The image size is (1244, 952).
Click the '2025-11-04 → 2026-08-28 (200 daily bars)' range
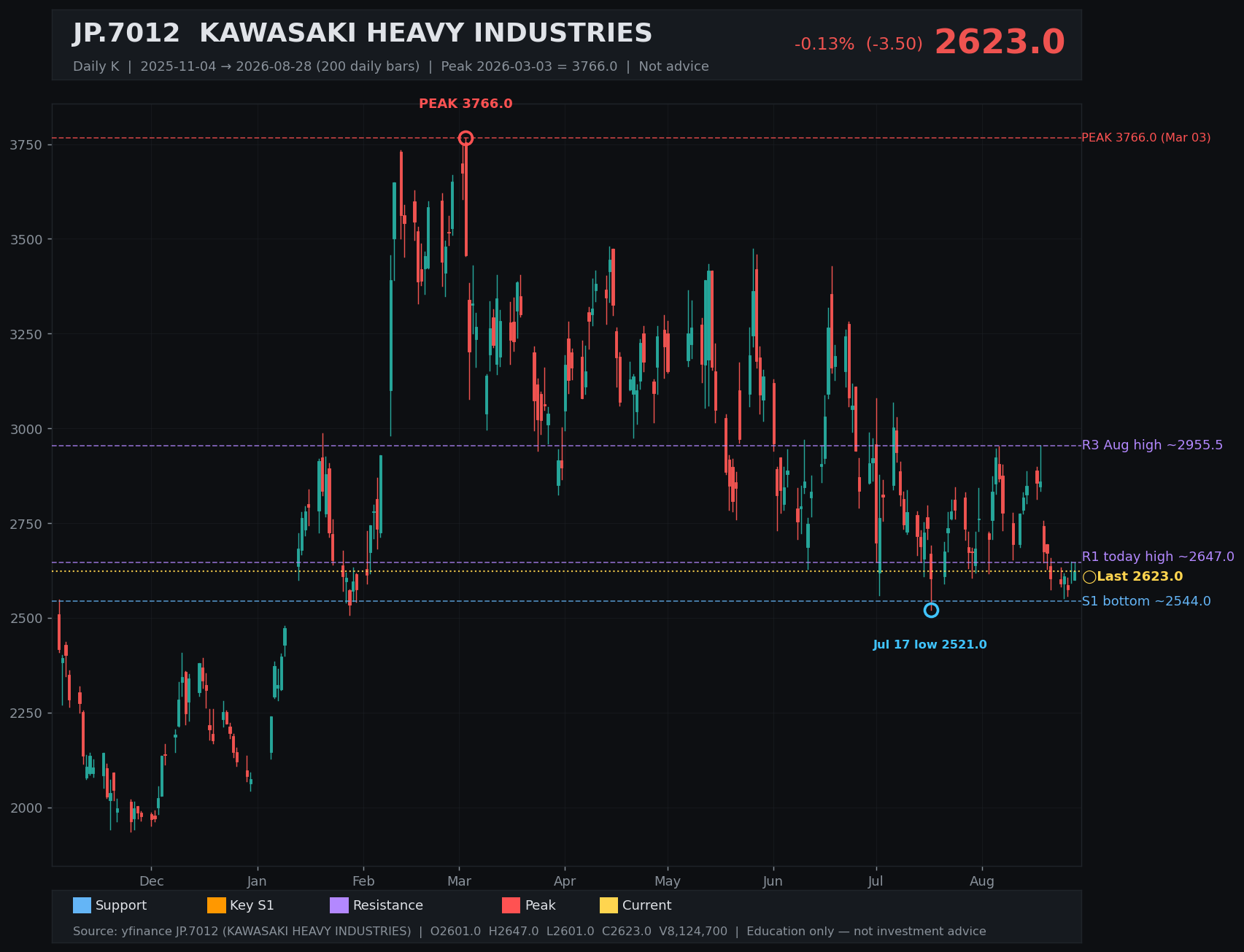[280, 66]
